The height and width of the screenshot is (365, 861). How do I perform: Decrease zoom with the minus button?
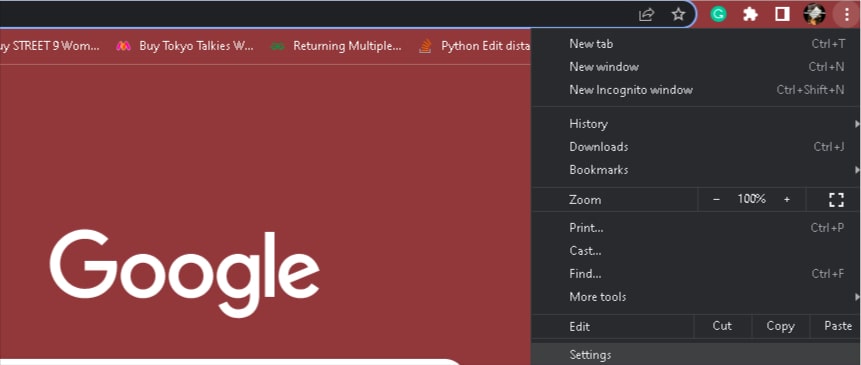pos(716,200)
